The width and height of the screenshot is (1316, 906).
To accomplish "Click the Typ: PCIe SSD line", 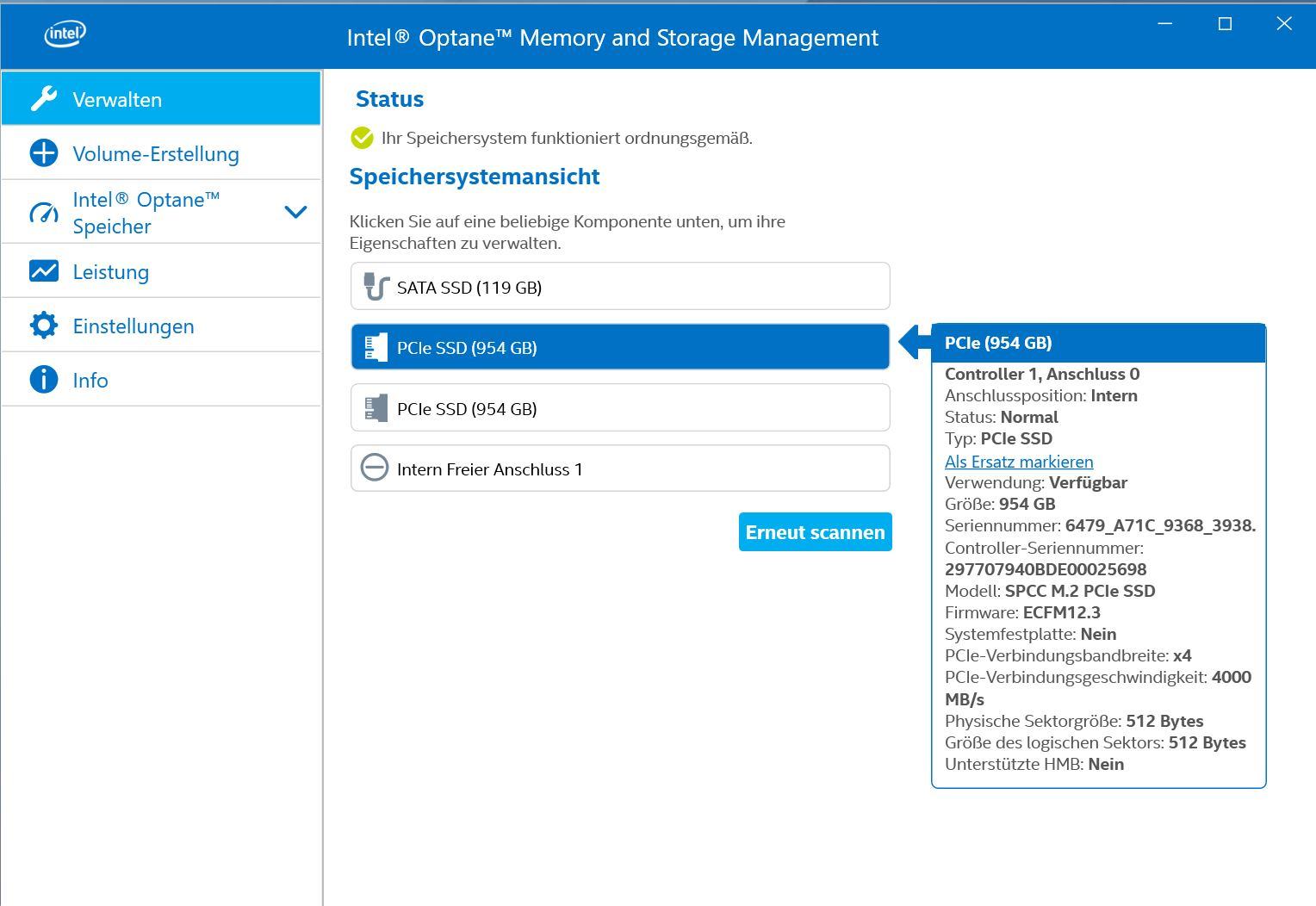I will click(999, 438).
